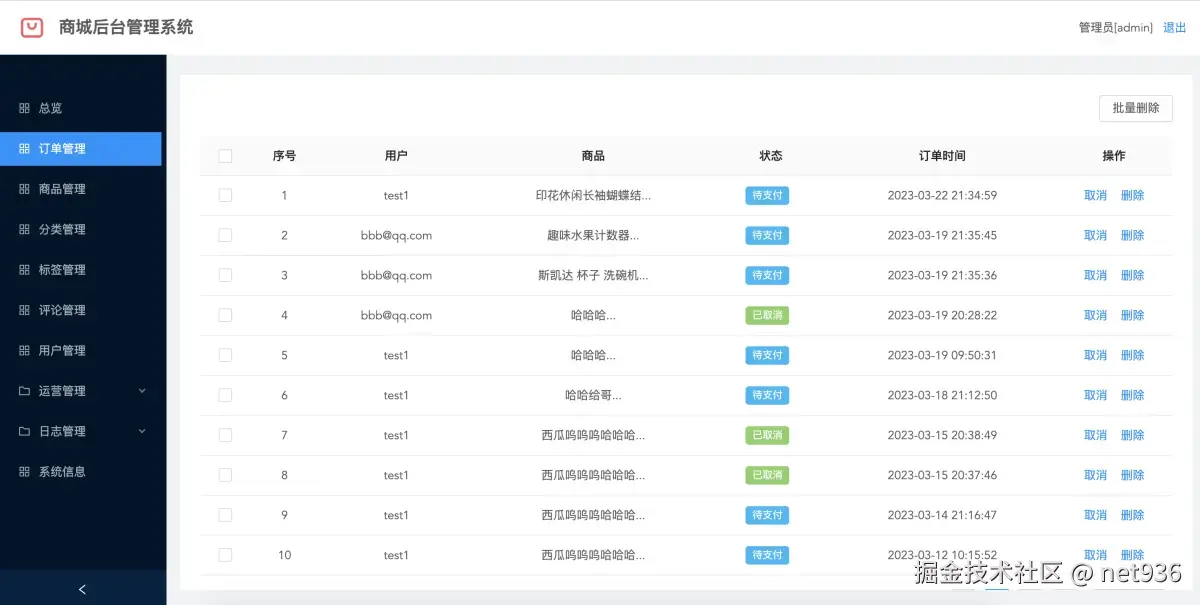Click 取消 for order 5
1200x605 pixels.
[x=1095, y=355]
